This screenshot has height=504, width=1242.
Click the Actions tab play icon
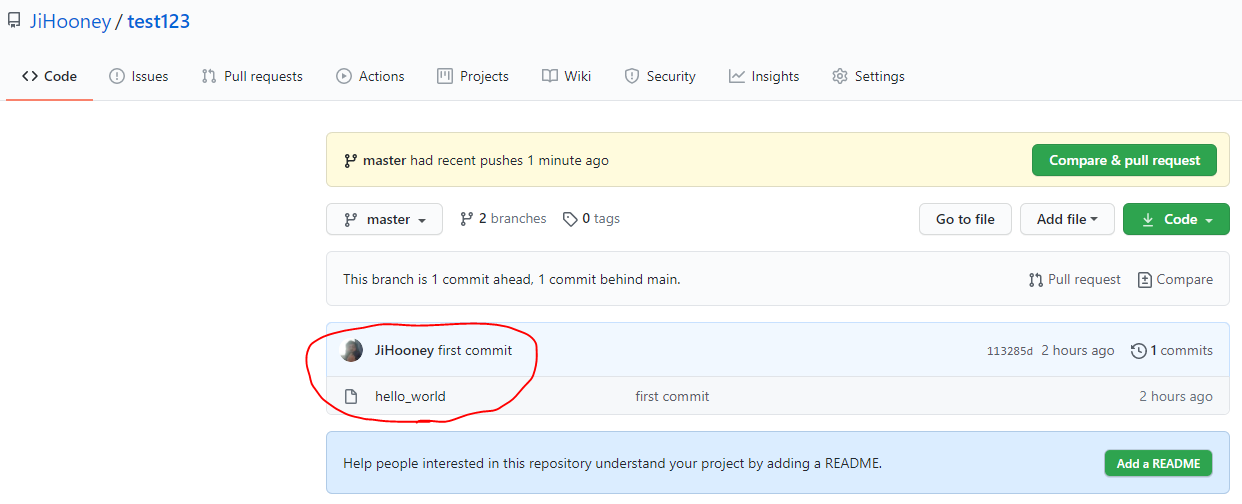coord(344,76)
